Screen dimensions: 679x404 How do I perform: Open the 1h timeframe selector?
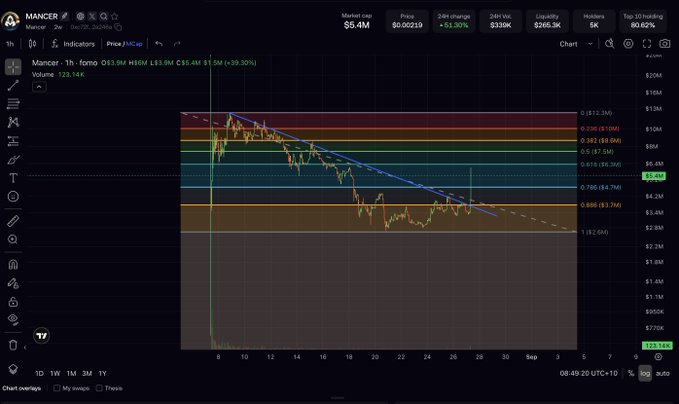(x=10, y=44)
